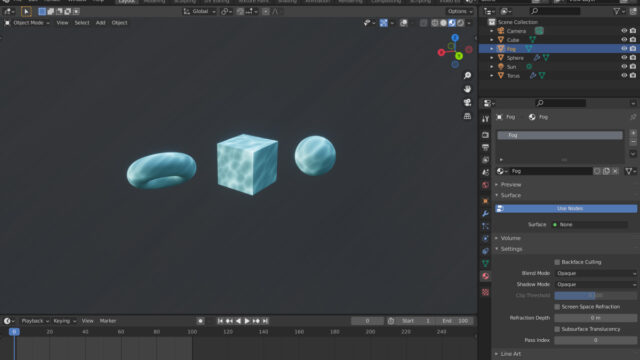This screenshot has width=640, height=360.
Task: Hide Sun in viewport eye icon
Action: click(x=624, y=67)
